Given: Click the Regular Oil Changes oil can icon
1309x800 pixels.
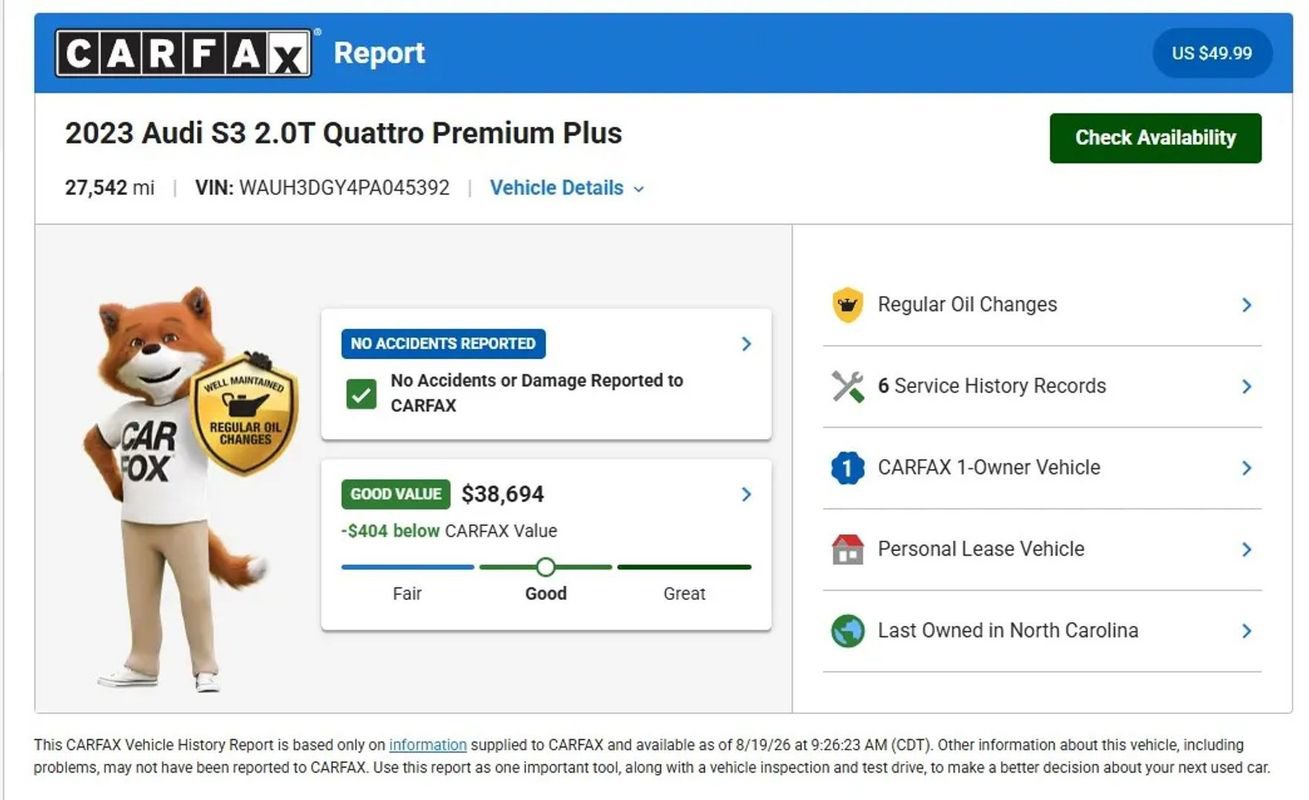Looking at the screenshot, I should 847,305.
